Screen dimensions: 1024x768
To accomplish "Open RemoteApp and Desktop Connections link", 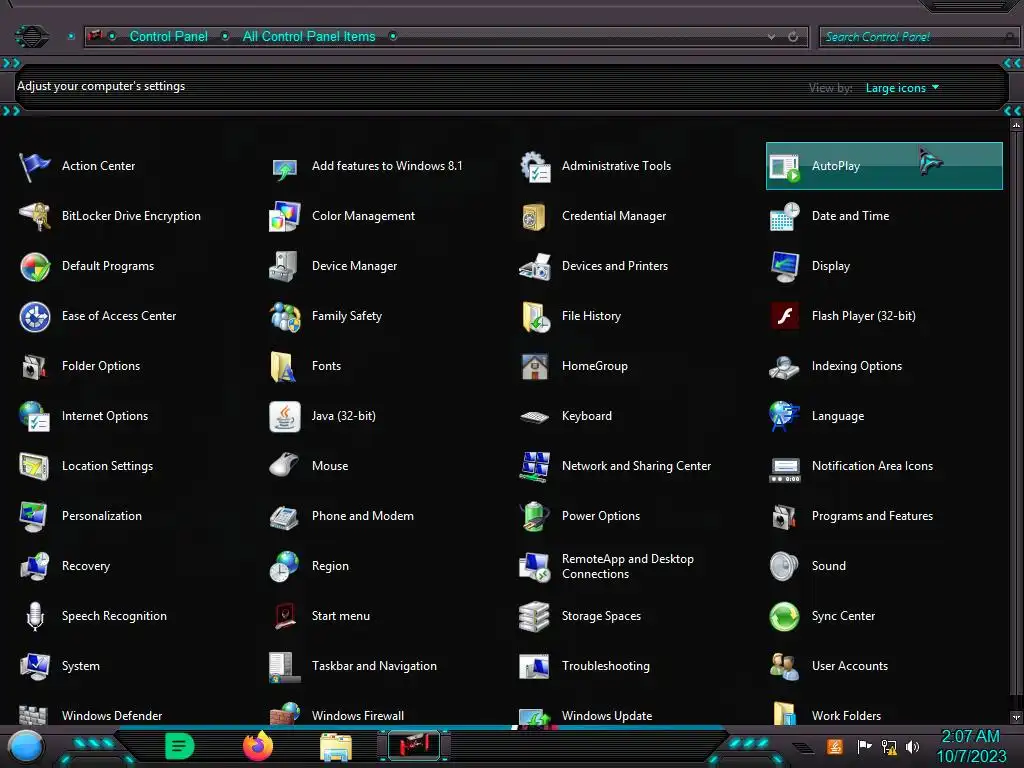I will 628,566.
